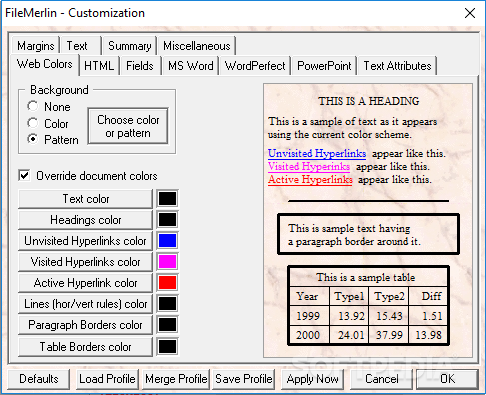Click Unvisited Hyperlinks color button
Viewport: 486px width, 395px height.
[86, 241]
